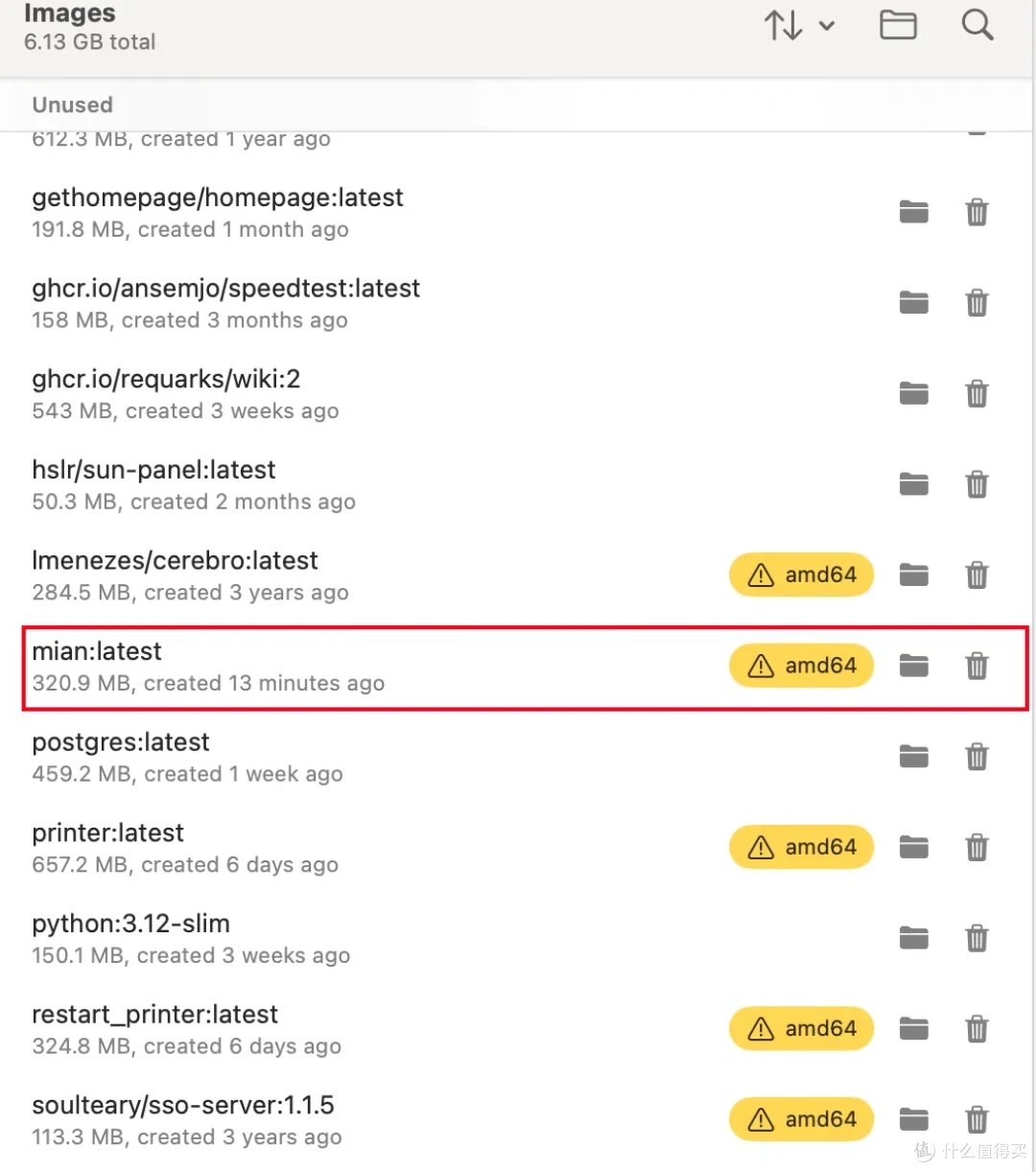Viewport: 1036px width, 1172px height.
Task: Delete the printer:latest image
Action: click(x=977, y=847)
